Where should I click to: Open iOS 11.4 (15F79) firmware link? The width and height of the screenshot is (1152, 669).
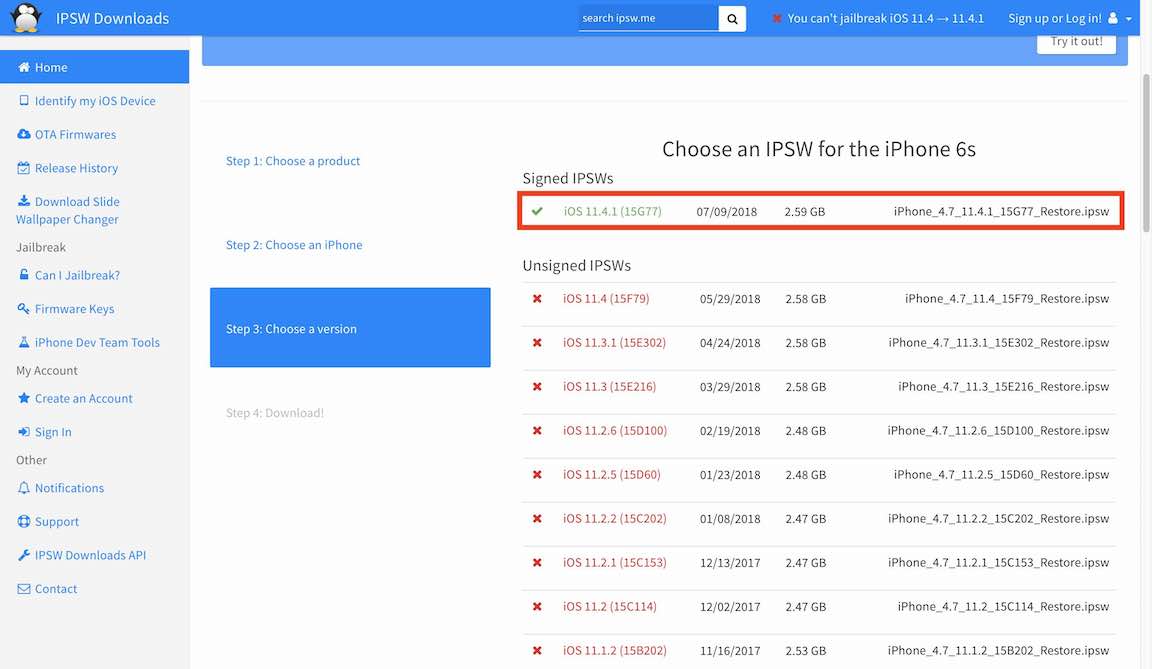pos(606,299)
